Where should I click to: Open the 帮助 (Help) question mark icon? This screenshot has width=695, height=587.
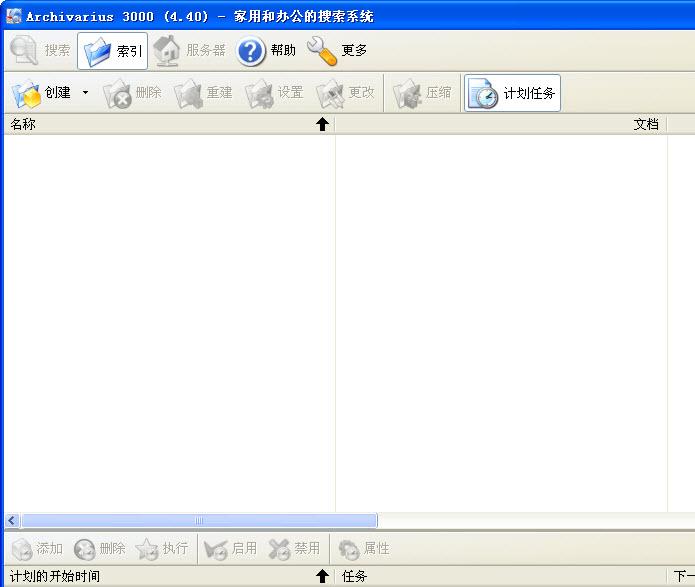click(x=251, y=51)
